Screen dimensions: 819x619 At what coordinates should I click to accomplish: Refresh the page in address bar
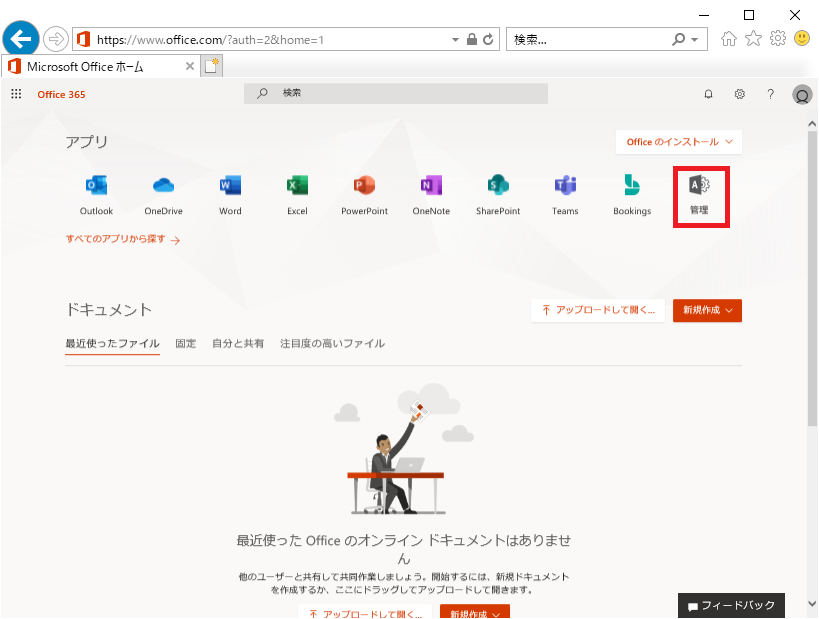pyautogui.click(x=488, y=39)
